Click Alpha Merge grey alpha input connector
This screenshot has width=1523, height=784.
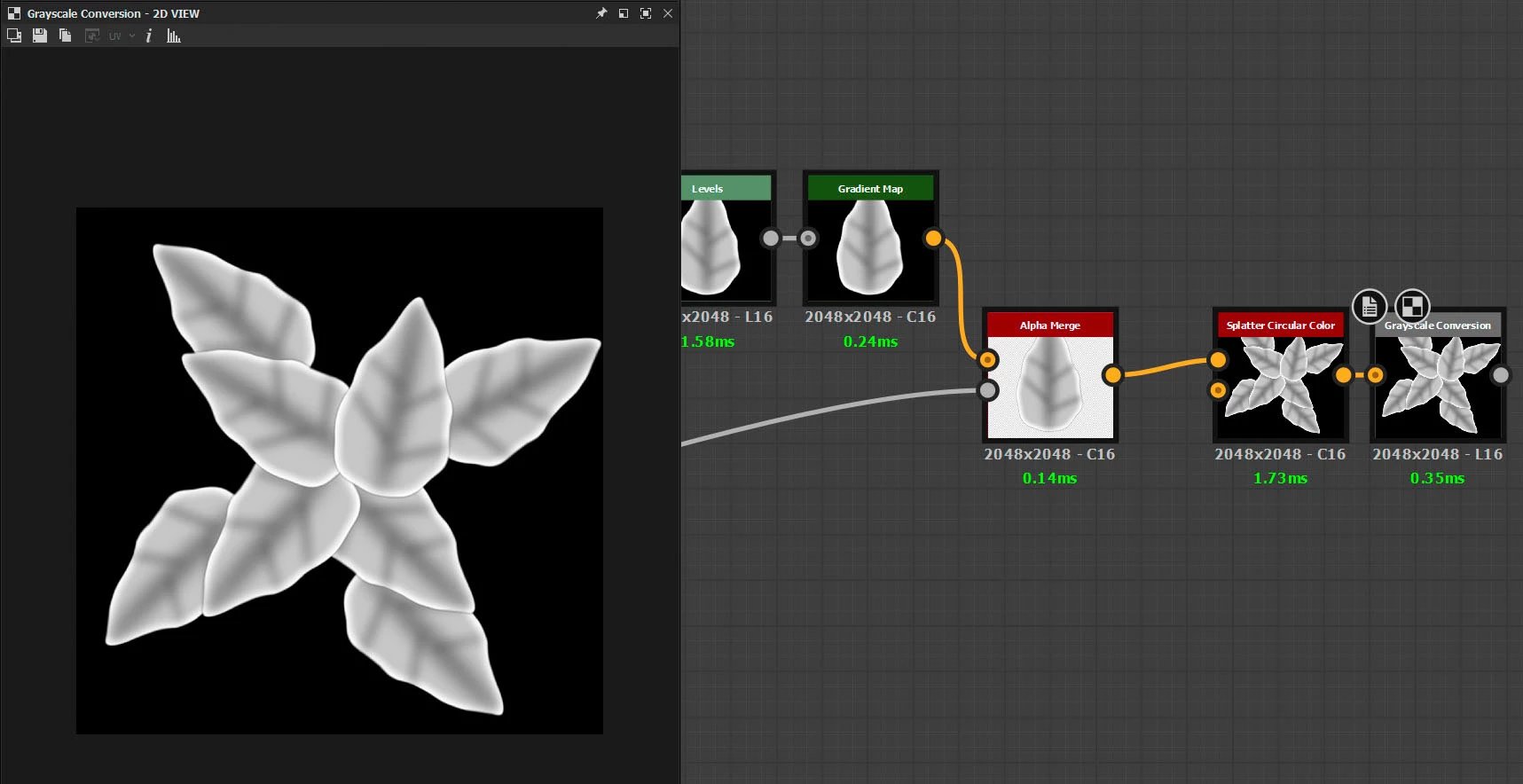pyautogui.click(x=987, y=389)
